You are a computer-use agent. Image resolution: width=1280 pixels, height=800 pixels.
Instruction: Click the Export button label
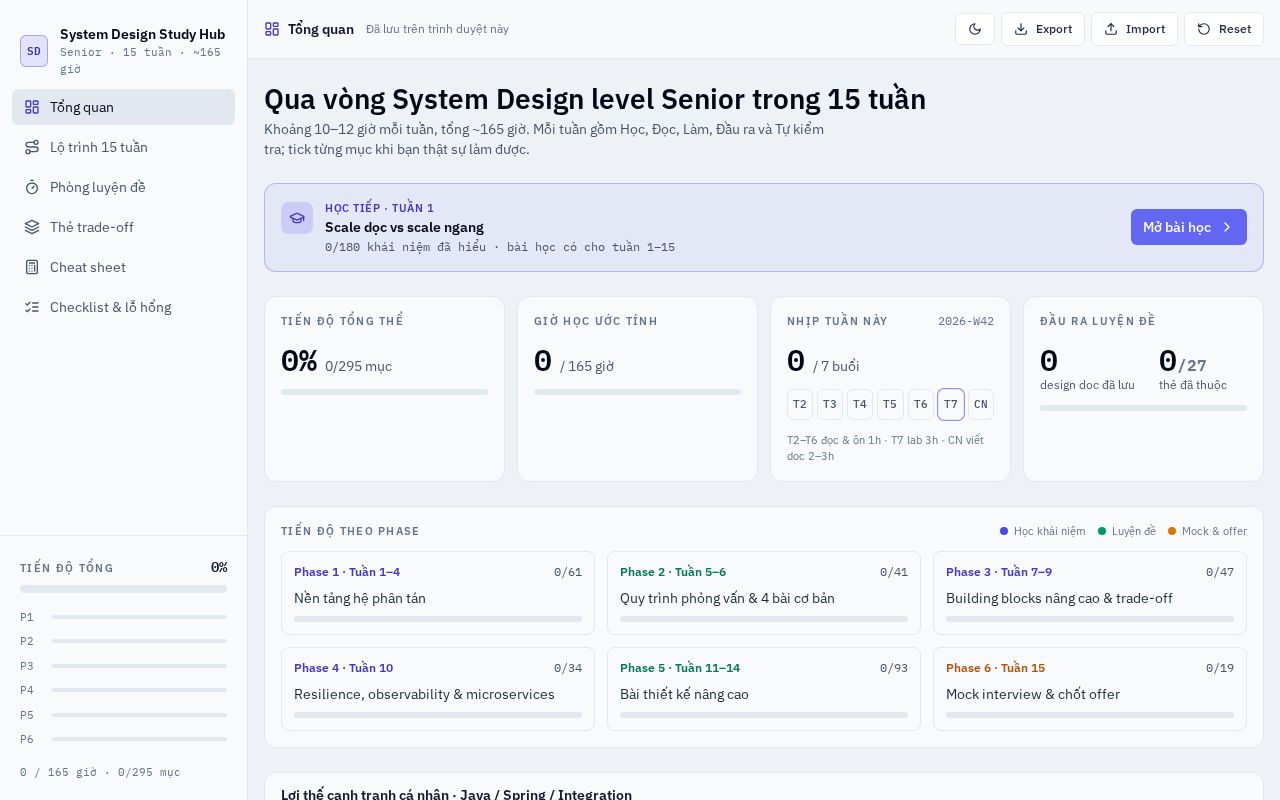(x=1054, y=29)
